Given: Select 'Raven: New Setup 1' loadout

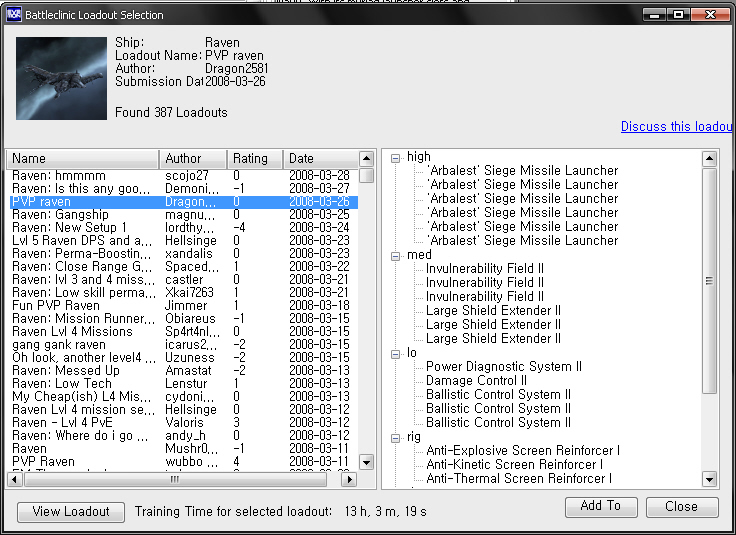Looking at the screenshot, I should (x=184, y=228).
